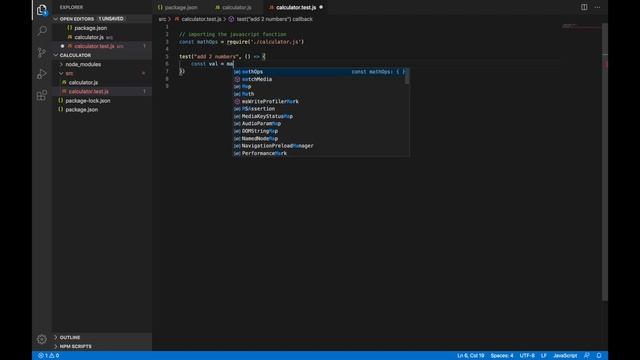The image size is (640, 360).
Task: Open package-lock.json in file tree
Action: 88,100
